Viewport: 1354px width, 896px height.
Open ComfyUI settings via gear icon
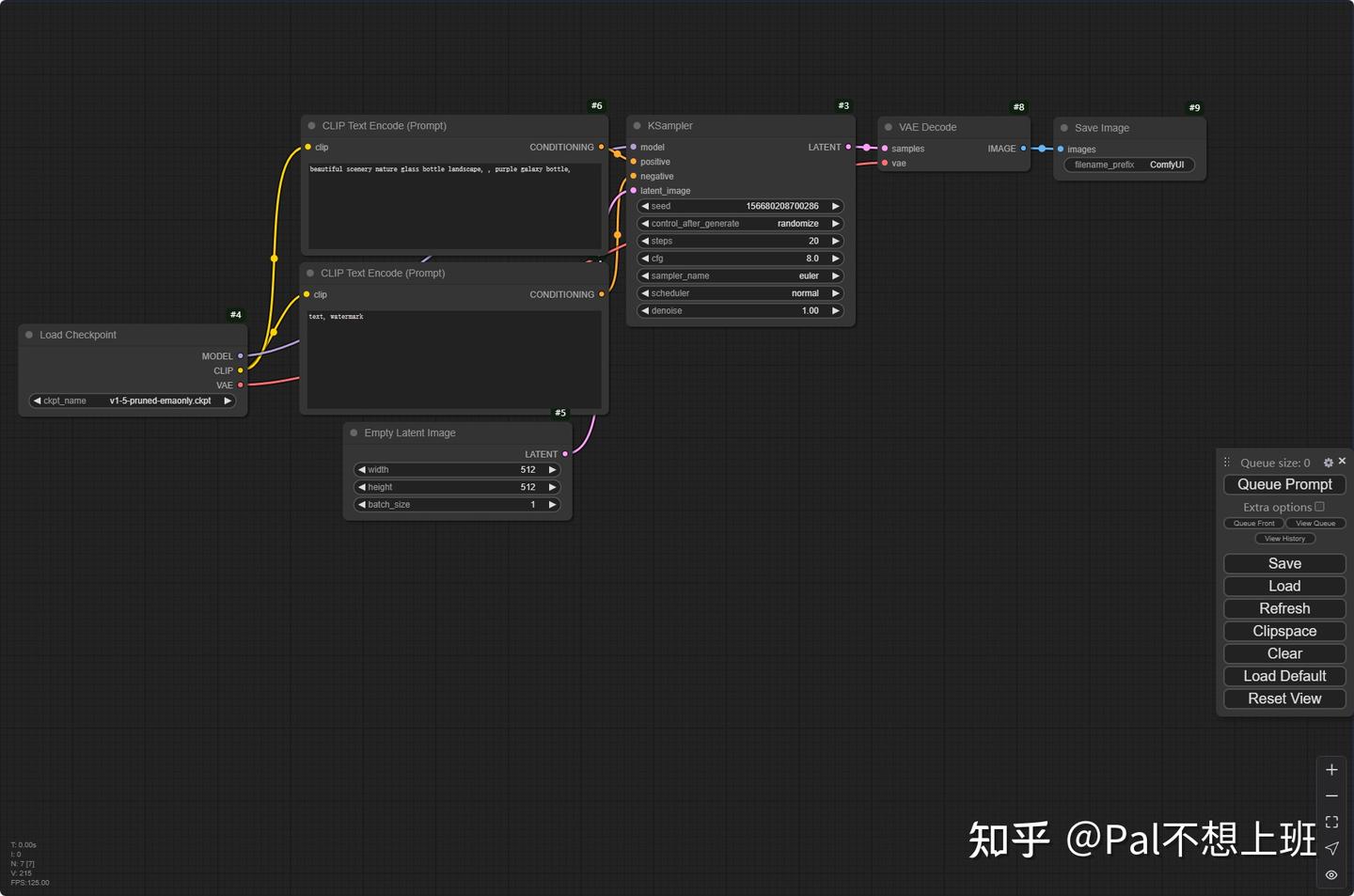pyautogui.click(x=1329, y=462)
